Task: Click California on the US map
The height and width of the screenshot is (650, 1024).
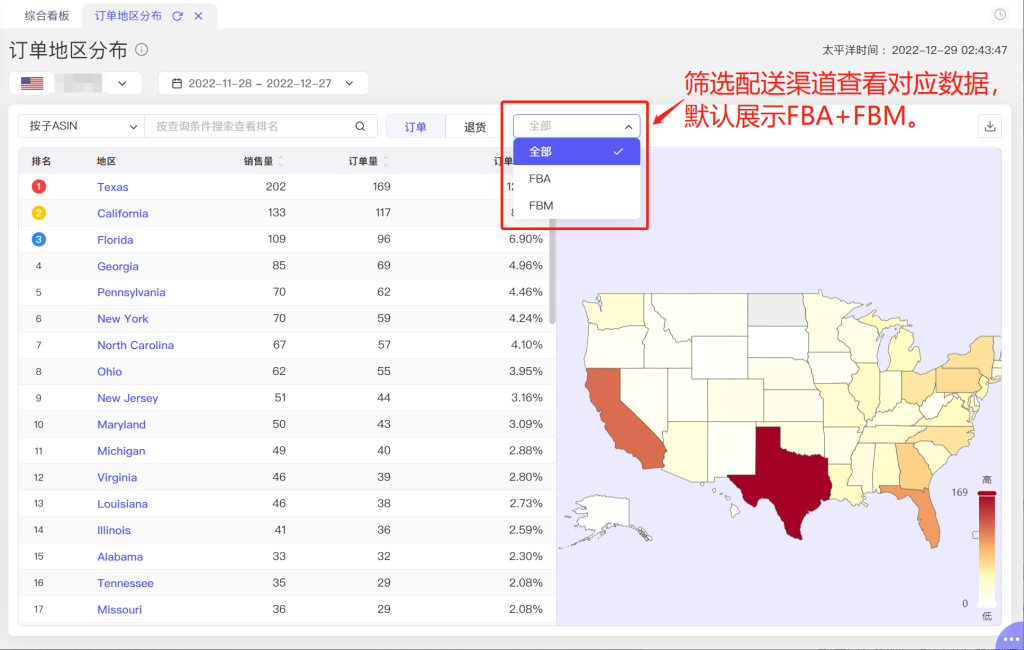Action: click(620, 418)
